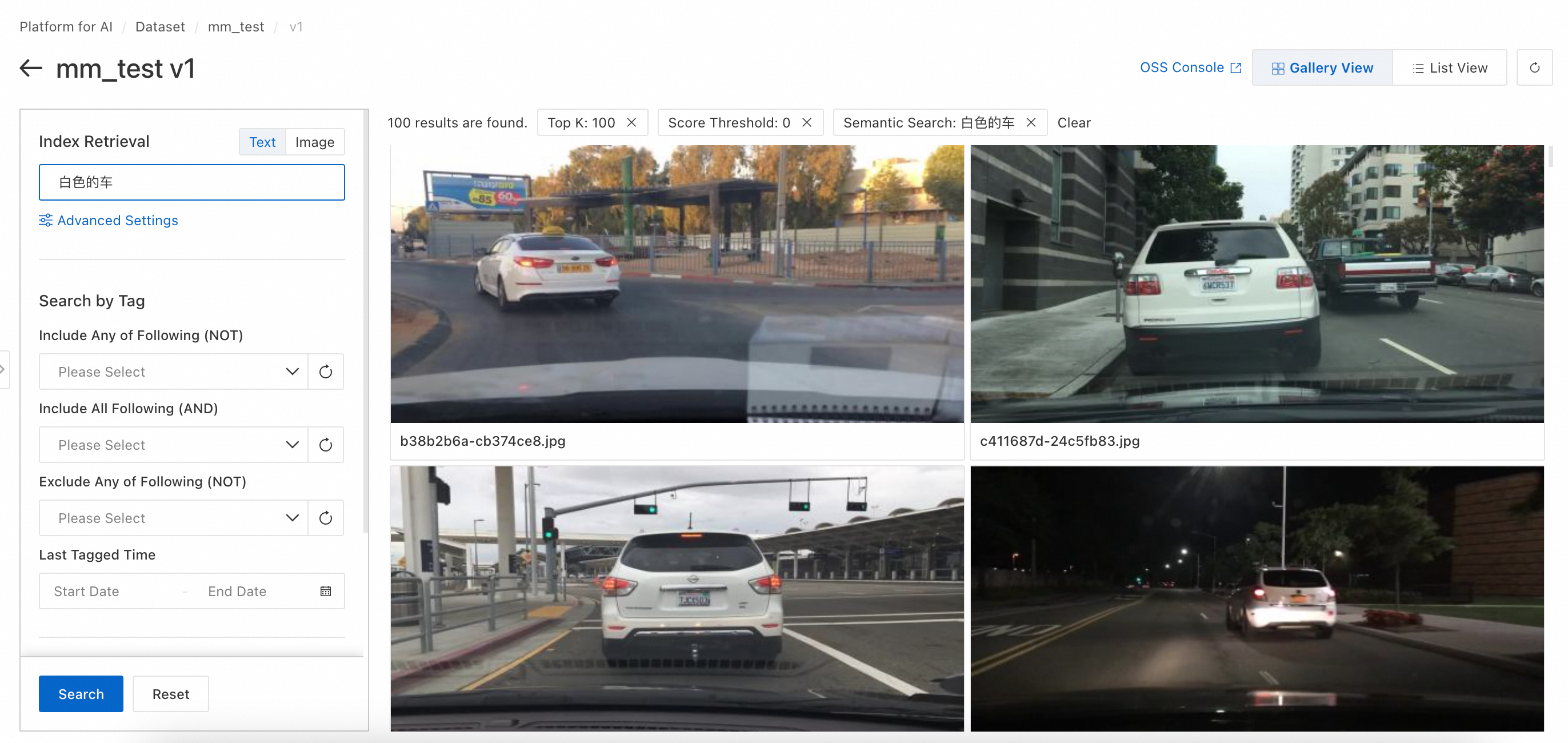The height and width of the screenshot is (743, 1568).
Task: Open the Exclude Any of Following dropdown
Action: click(x=174, y=518)
